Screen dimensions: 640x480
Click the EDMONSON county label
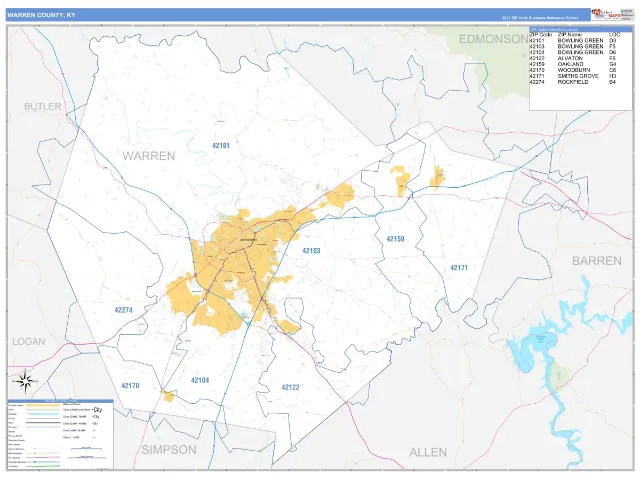click(x=493, y=39)
